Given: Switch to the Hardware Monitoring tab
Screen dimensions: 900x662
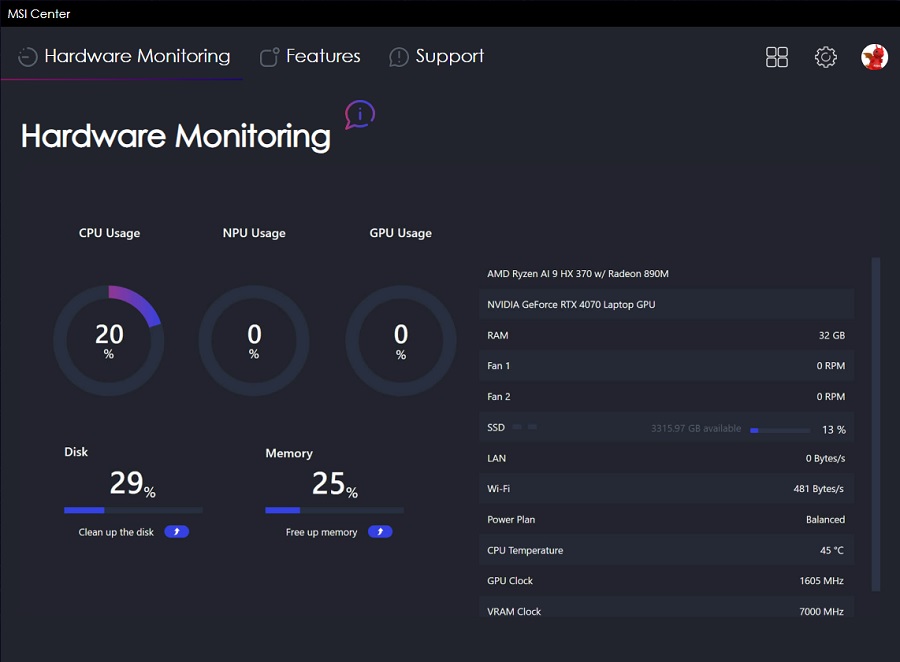Looking at the screenshot, I should [137, 56].
